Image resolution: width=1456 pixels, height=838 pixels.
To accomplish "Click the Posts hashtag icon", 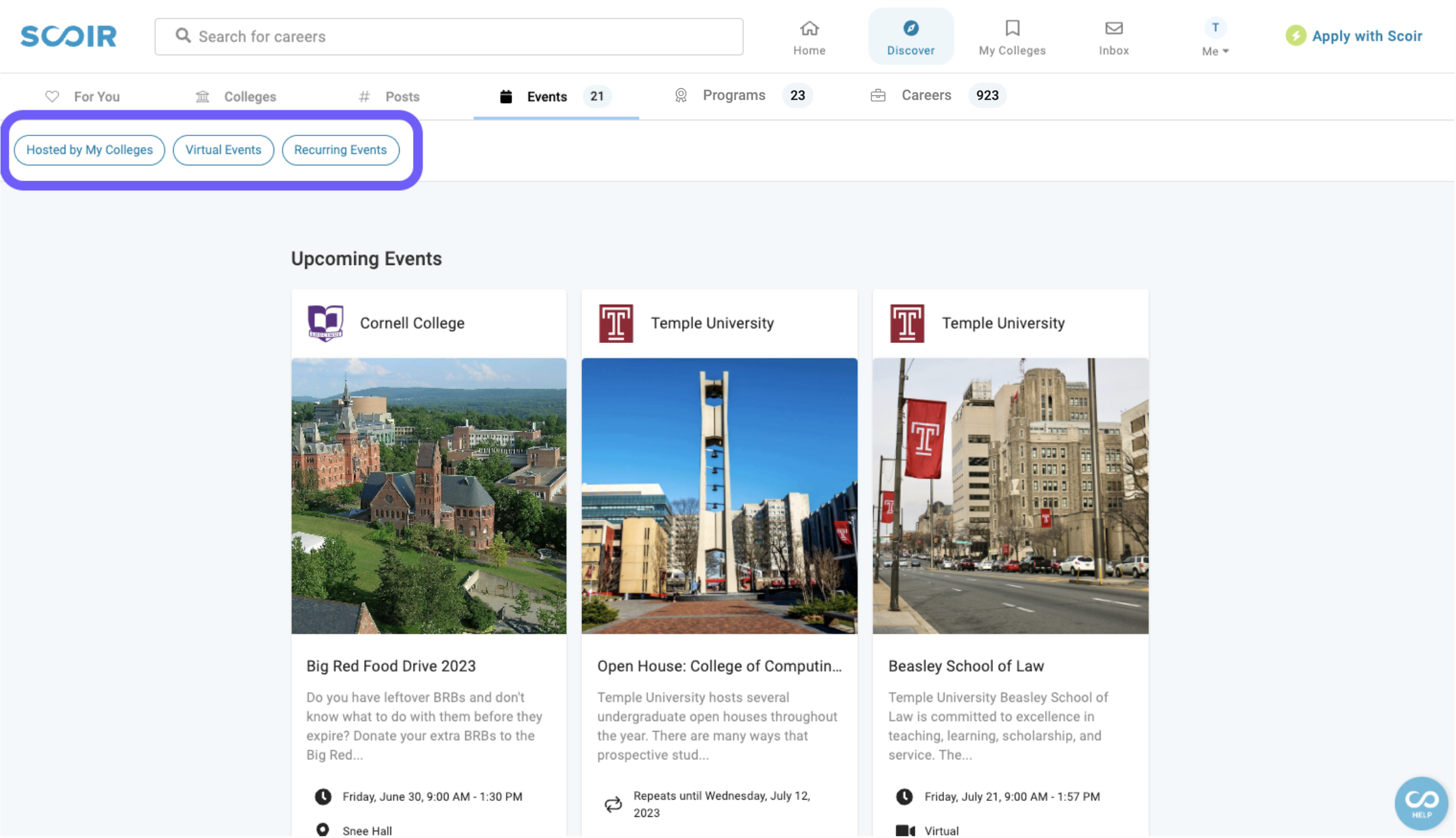I will [364, 96].
